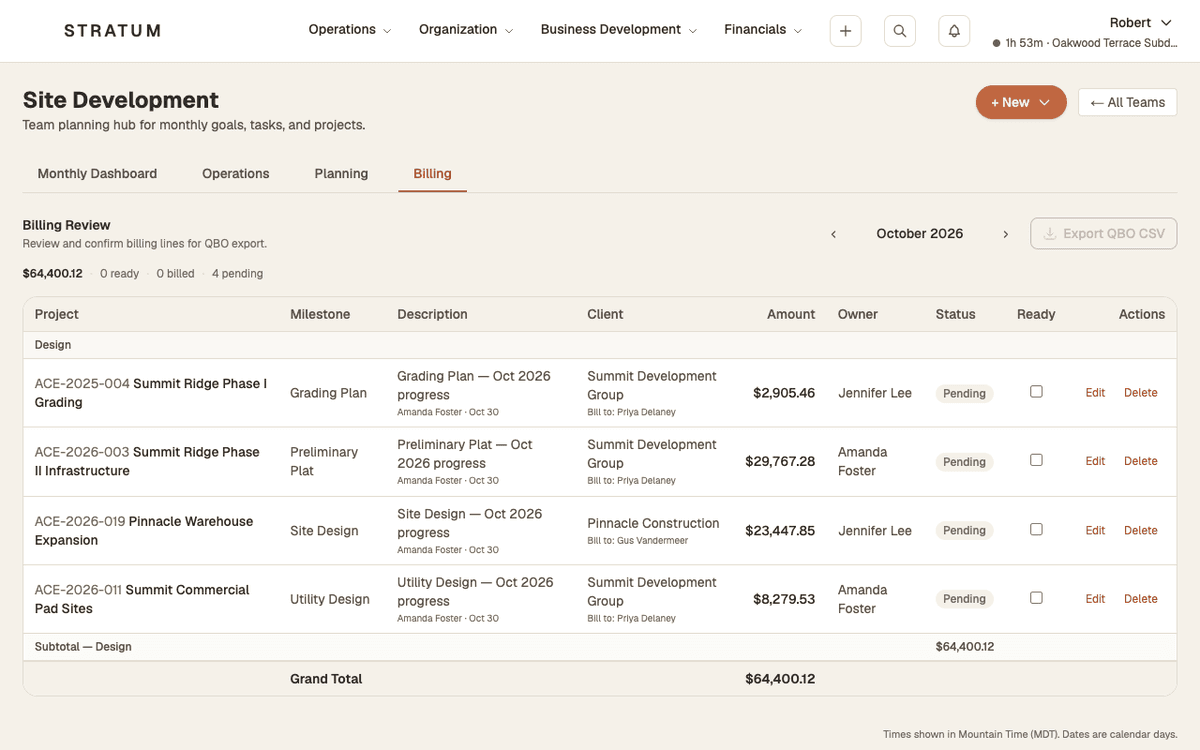Click the October 2026 month label
This screenshot has width=1200, height=750.
coord(920,234)
